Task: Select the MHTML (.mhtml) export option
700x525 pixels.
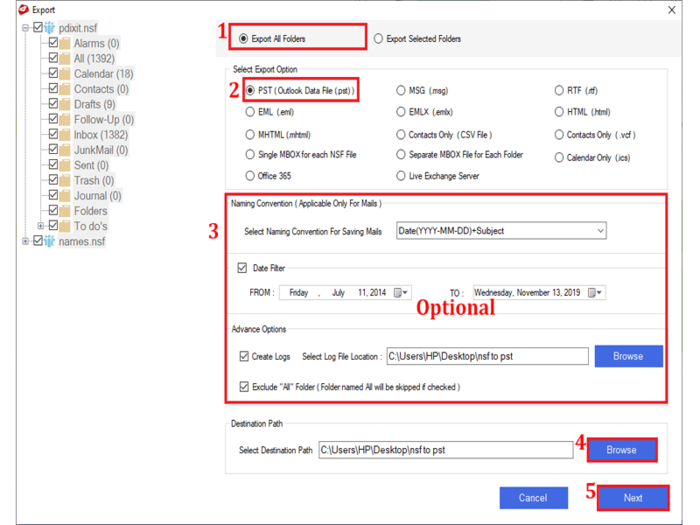Action: pyautogui.click(x=250, y=134)
